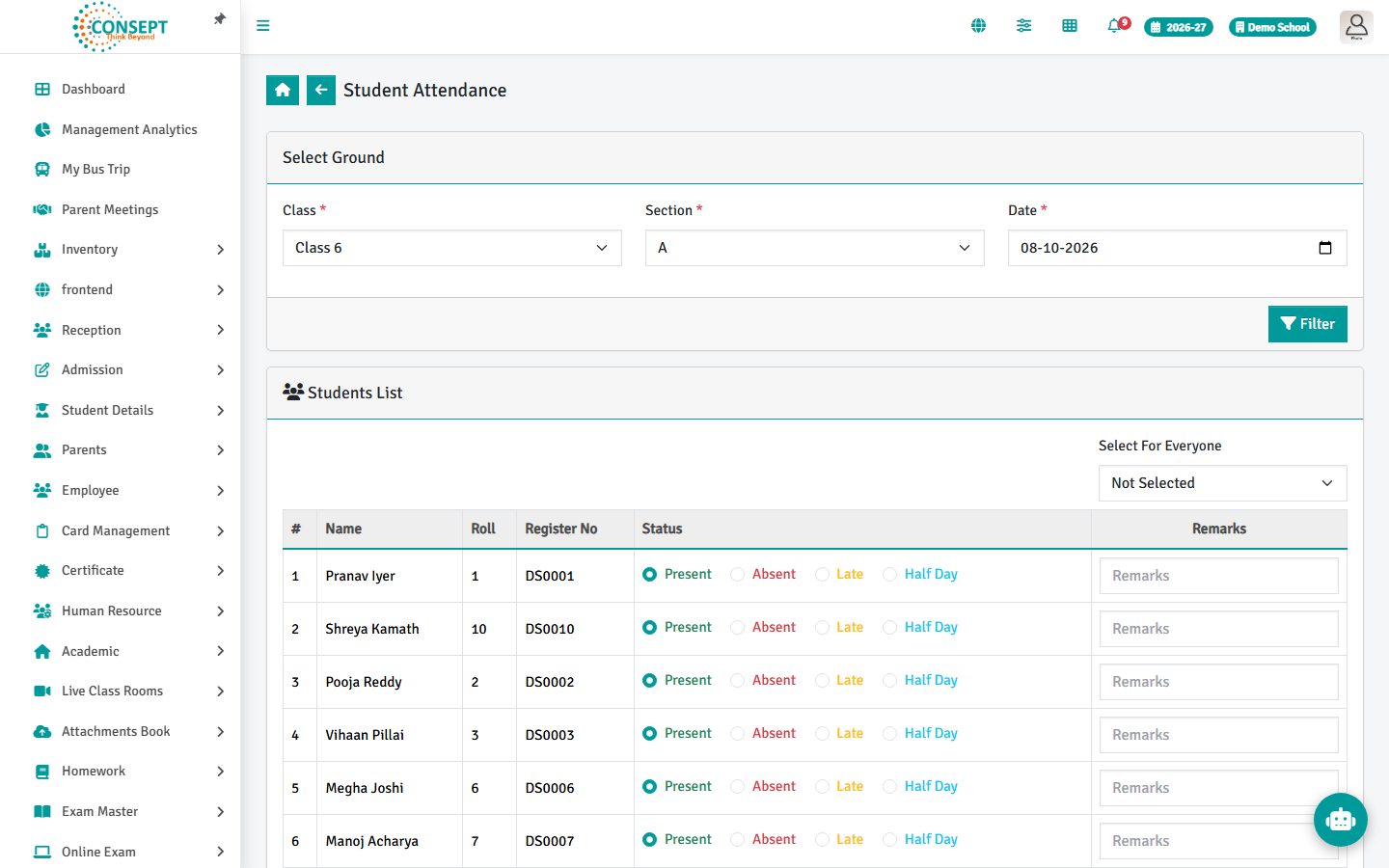1389x868 pixels.
Task: Click the Consept logo
Action: click(120, 27)
